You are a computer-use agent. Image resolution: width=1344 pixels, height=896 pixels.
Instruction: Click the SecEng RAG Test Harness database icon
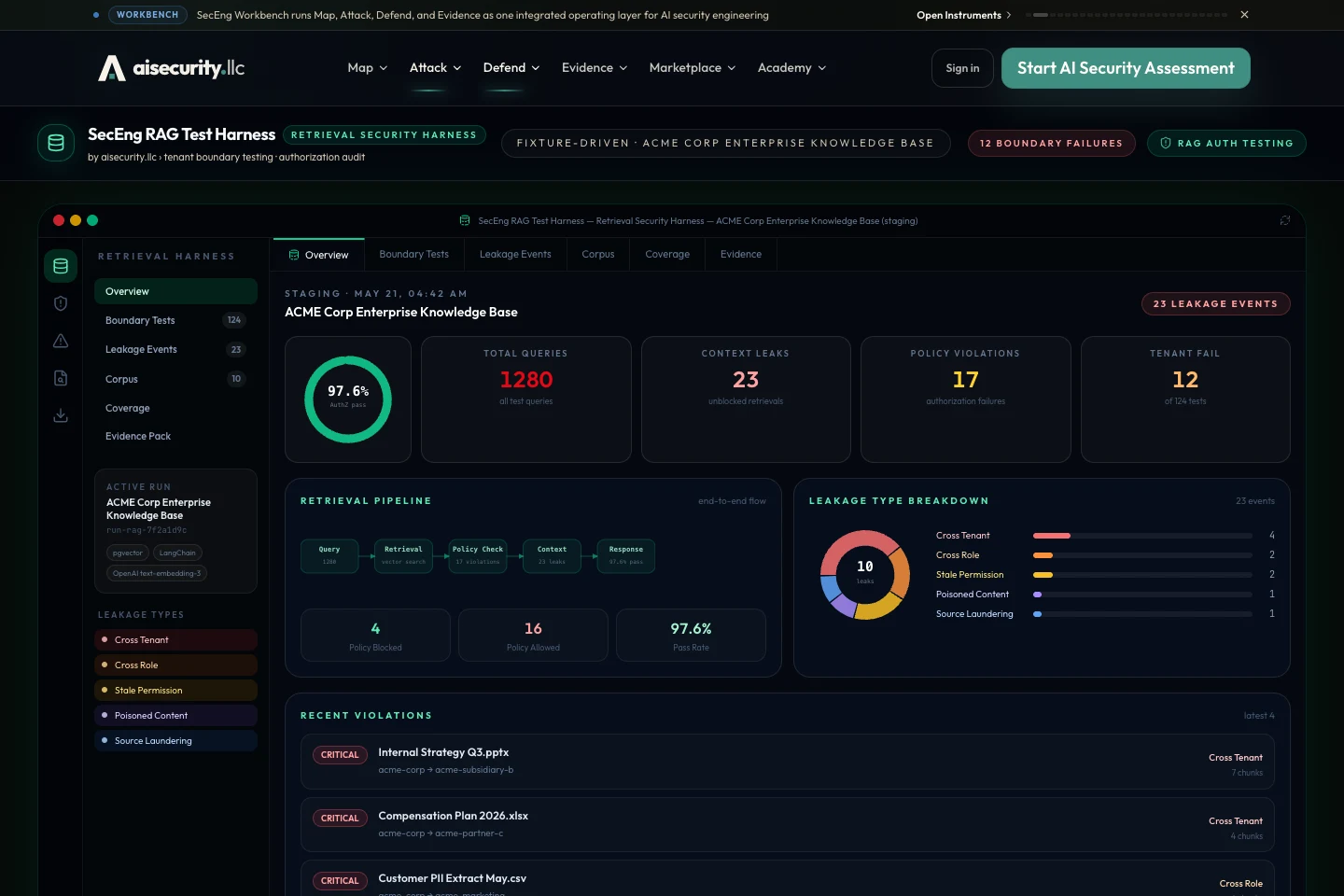coord(56,143)
